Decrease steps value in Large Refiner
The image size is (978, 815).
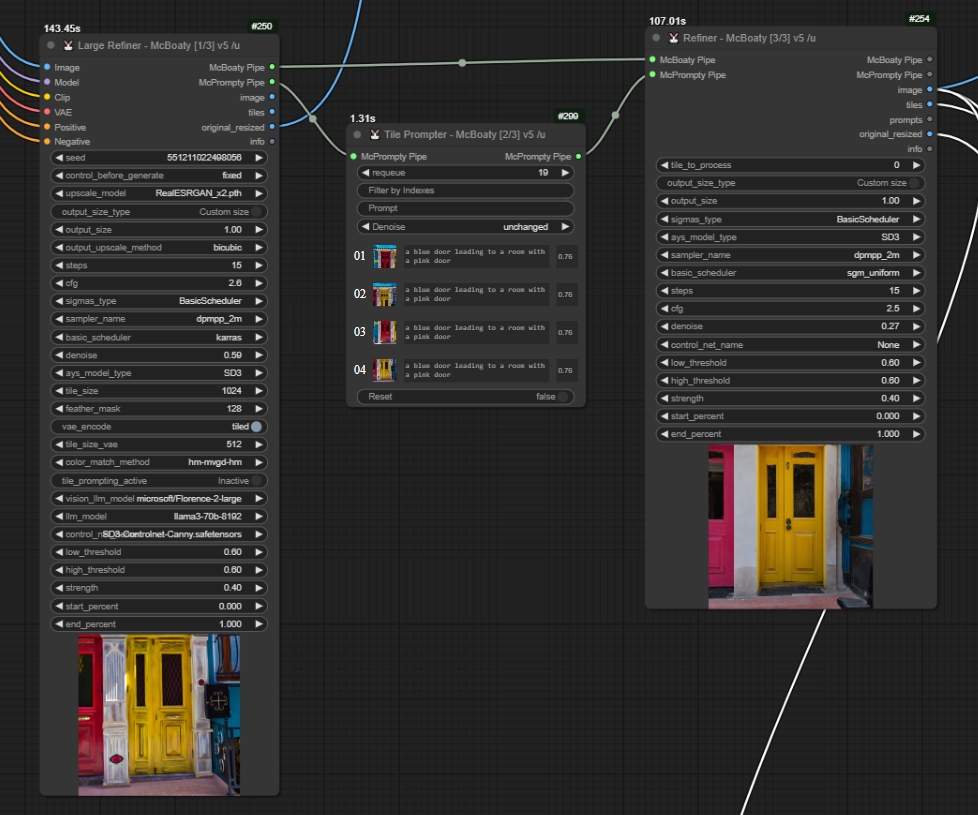pyautogui.click(x=59, y=266)
